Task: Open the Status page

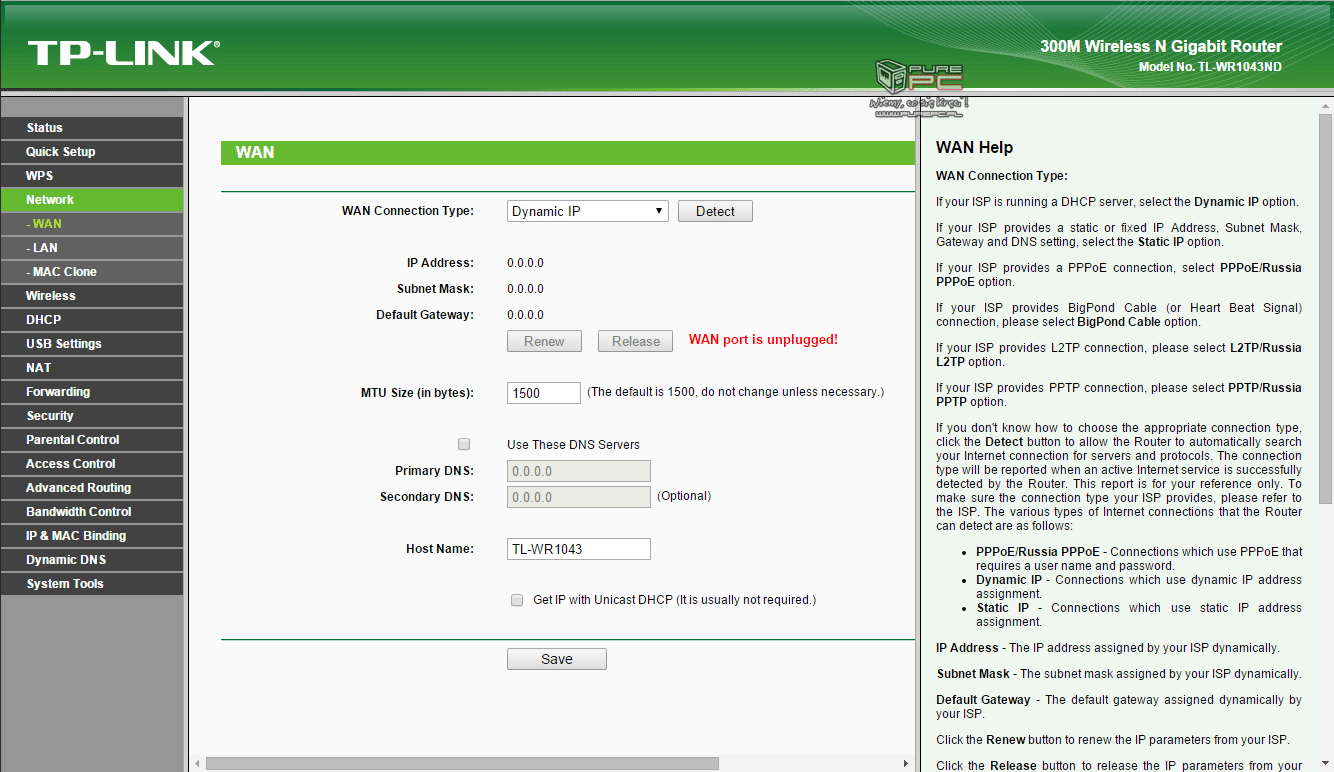Action: [x=92, y=128]
